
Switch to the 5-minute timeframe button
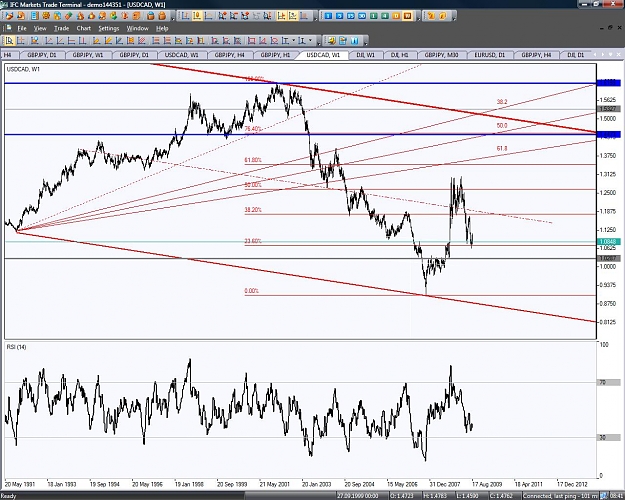tap(340, 16)
